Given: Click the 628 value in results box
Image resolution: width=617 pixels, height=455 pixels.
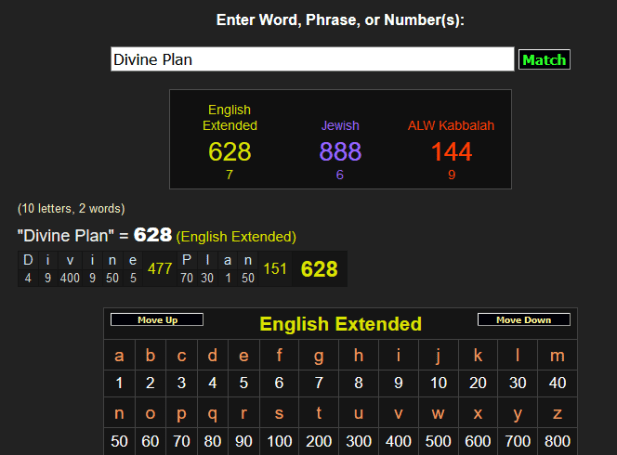Looking at the screenshot, I should tap(230, 152).
